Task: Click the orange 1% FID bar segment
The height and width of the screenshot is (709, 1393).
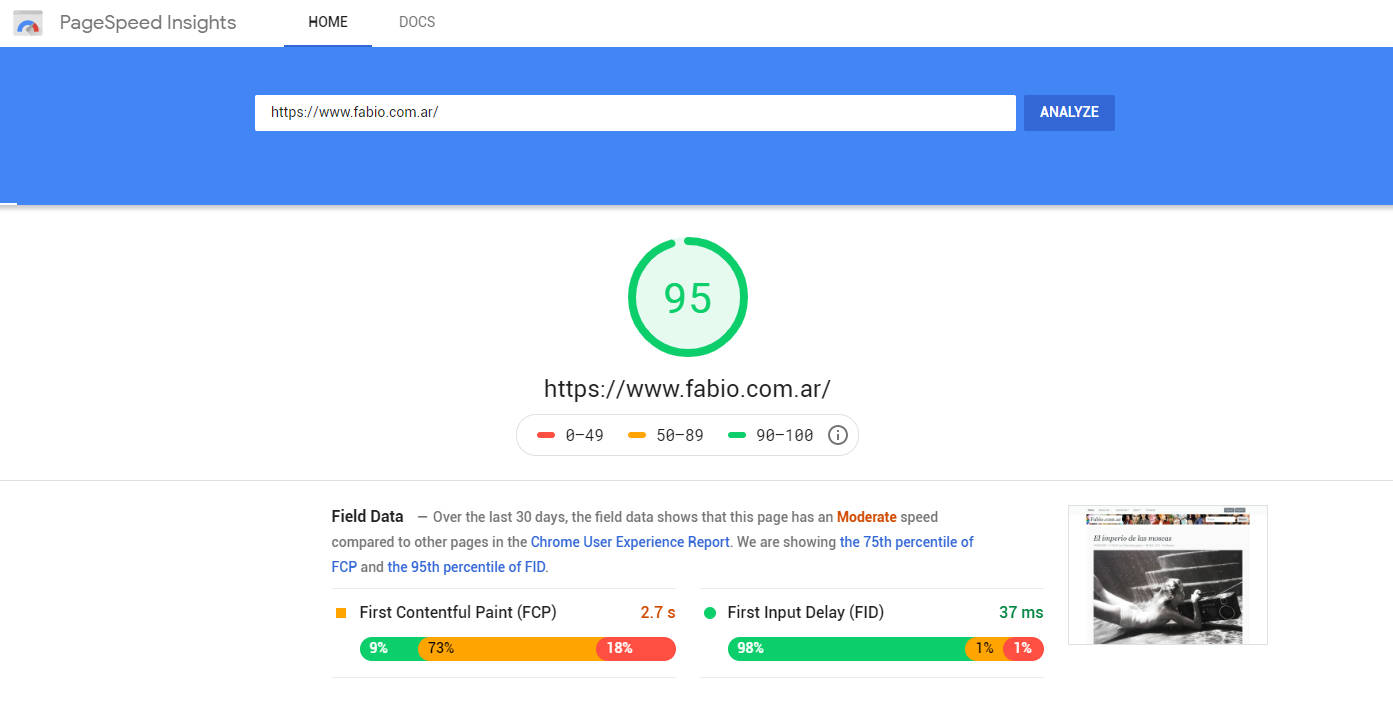Action: click(985, 648)
